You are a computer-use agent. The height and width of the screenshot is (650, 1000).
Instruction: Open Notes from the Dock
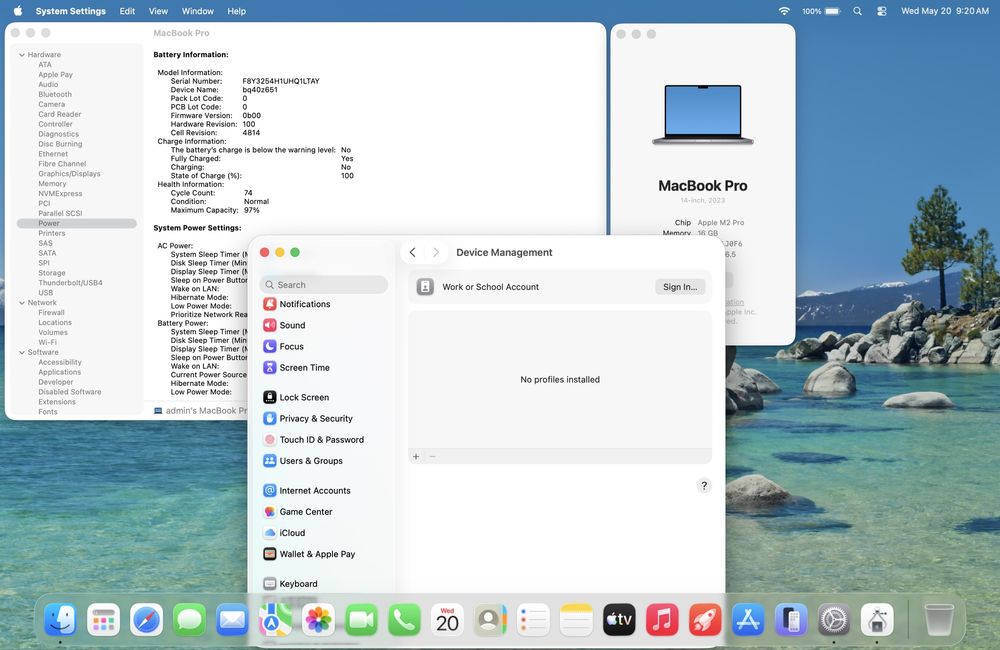coord(576,619)
